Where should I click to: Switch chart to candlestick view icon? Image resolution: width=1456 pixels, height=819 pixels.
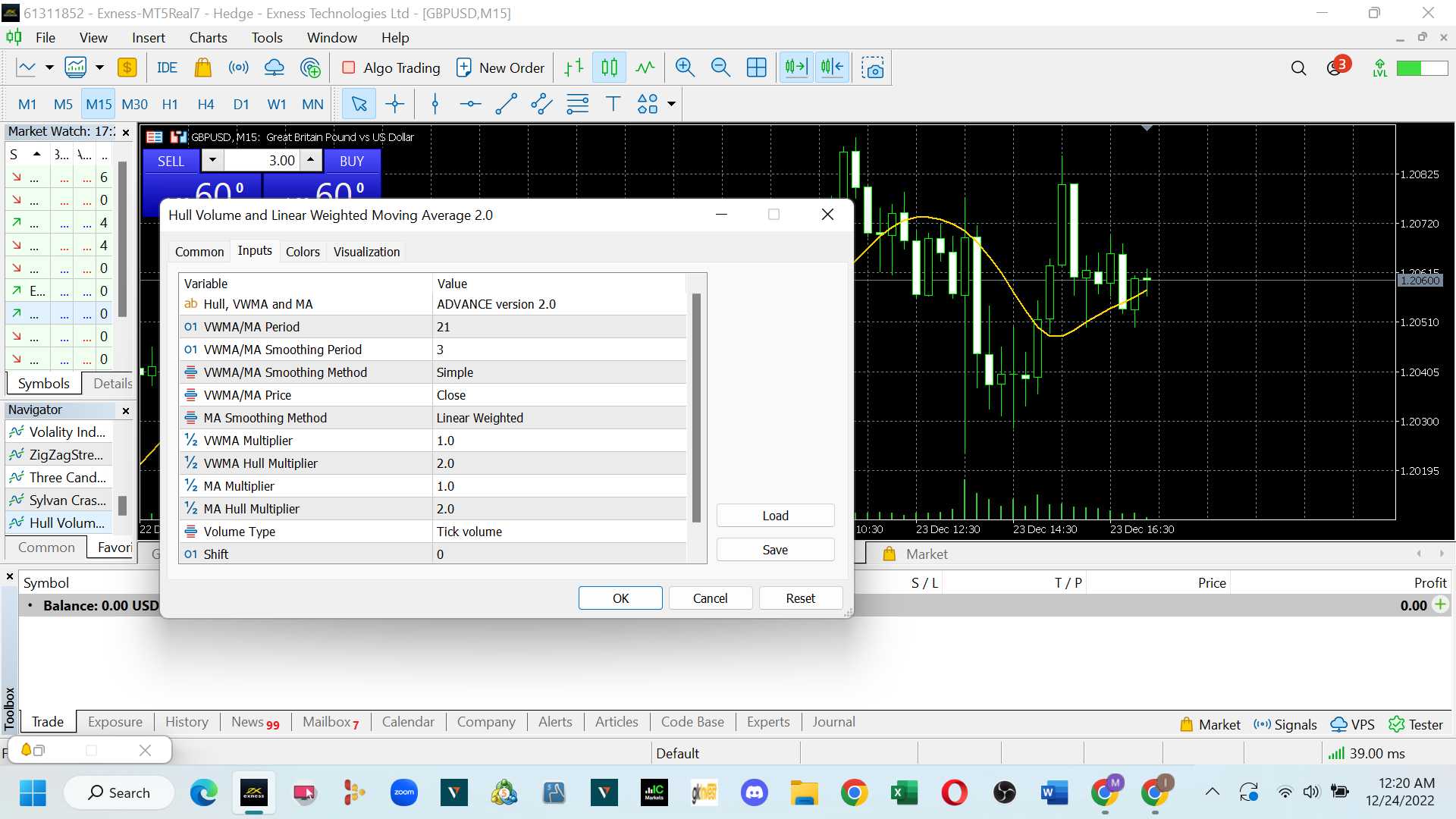609,67
